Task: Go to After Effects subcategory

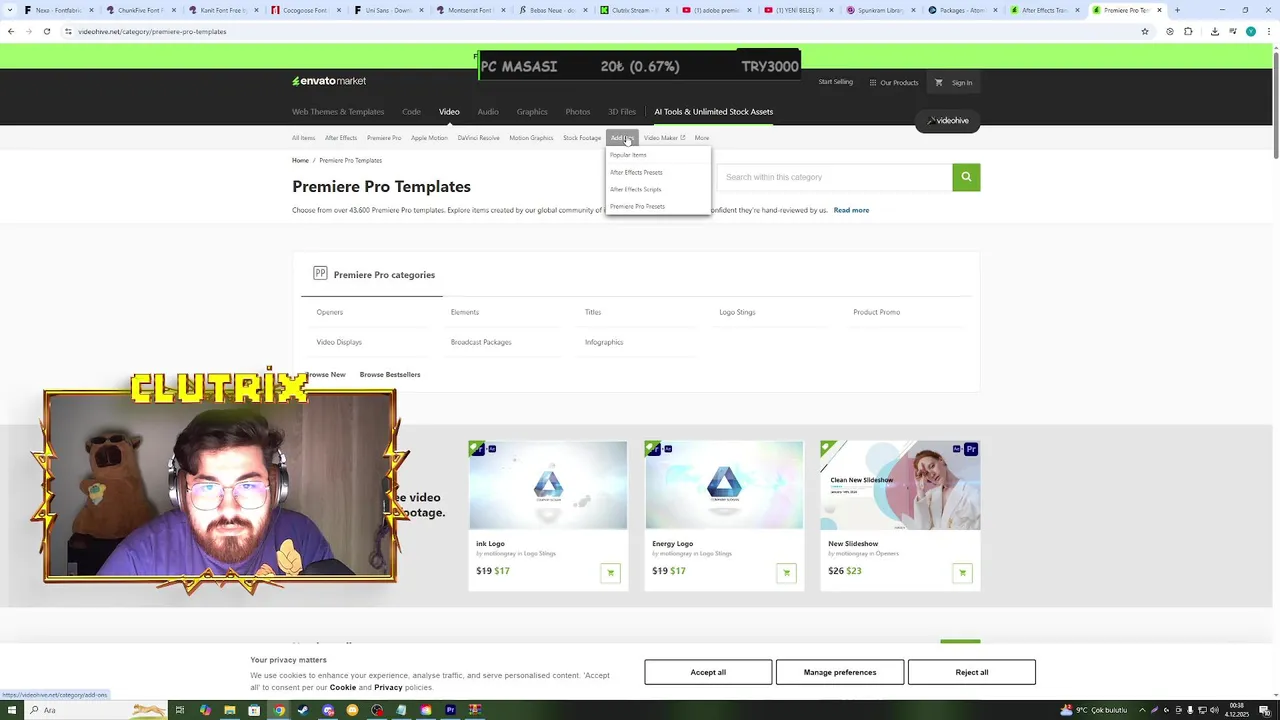Action: pos(341,138)
